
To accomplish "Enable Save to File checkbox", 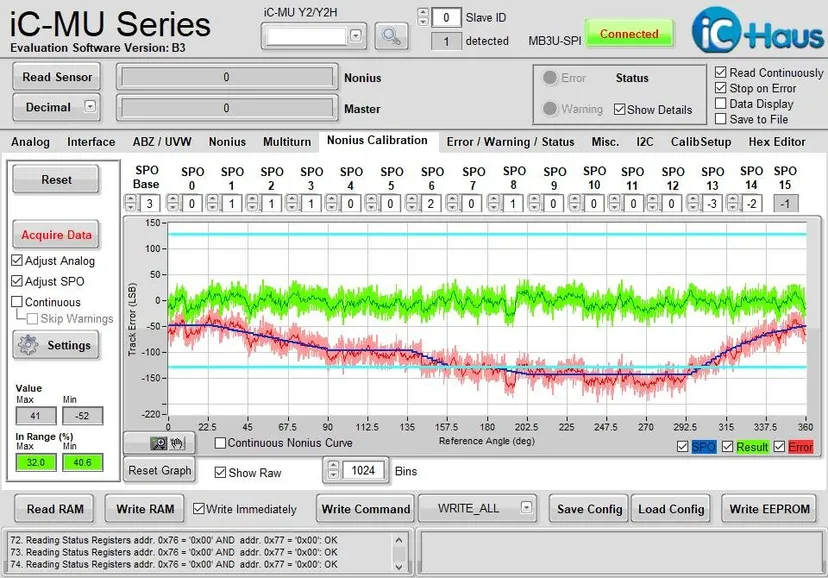I will [x=720, y=119].
